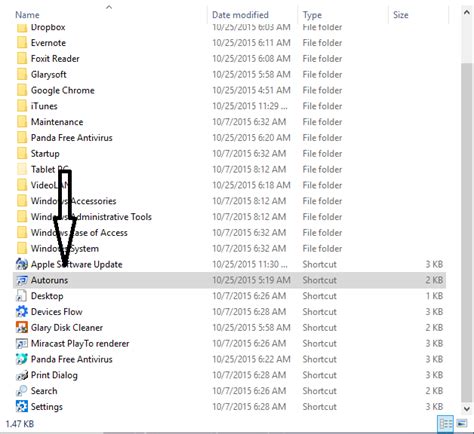474x434 pixels.
Task: Click Panda Free Antivirus shortcut date 6:22 AM
Action: coord(251,359)
